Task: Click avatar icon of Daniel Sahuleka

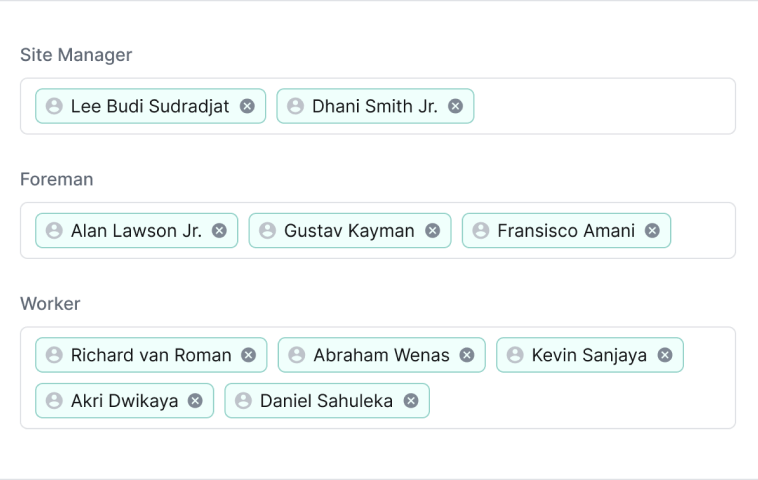Action: [243, 401]
